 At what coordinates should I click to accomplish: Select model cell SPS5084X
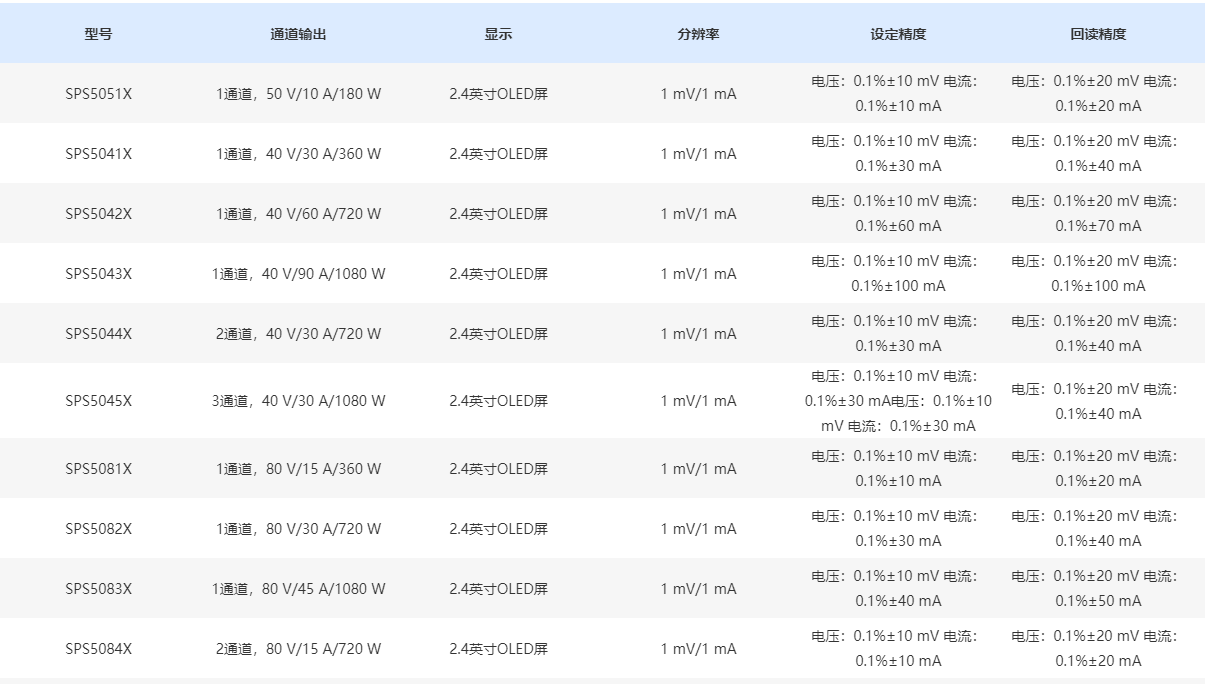(x=98, y=649)
